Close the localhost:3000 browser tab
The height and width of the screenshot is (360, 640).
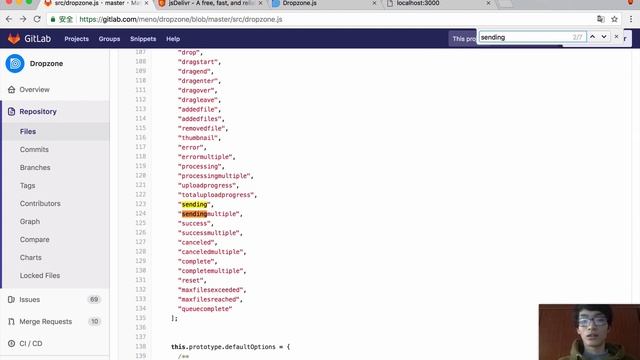(488, 3)
